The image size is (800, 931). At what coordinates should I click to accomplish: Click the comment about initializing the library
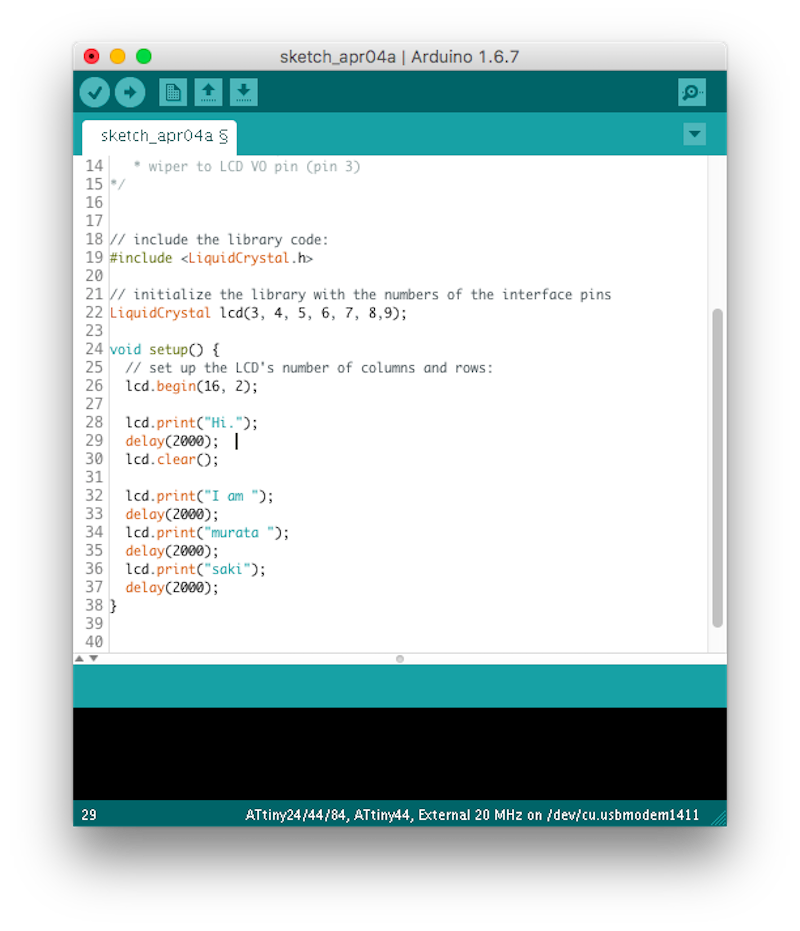coord(361,294)
